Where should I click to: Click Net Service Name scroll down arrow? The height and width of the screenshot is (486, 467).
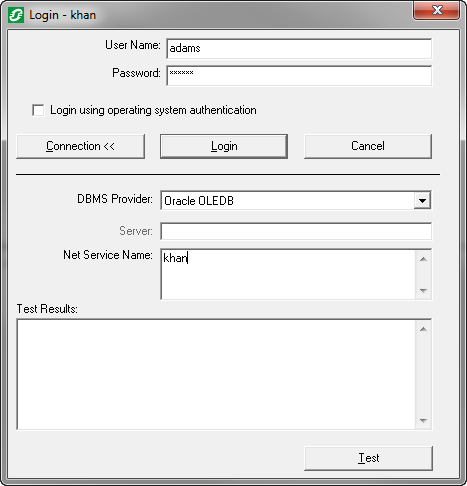click(x=423, y=291)
